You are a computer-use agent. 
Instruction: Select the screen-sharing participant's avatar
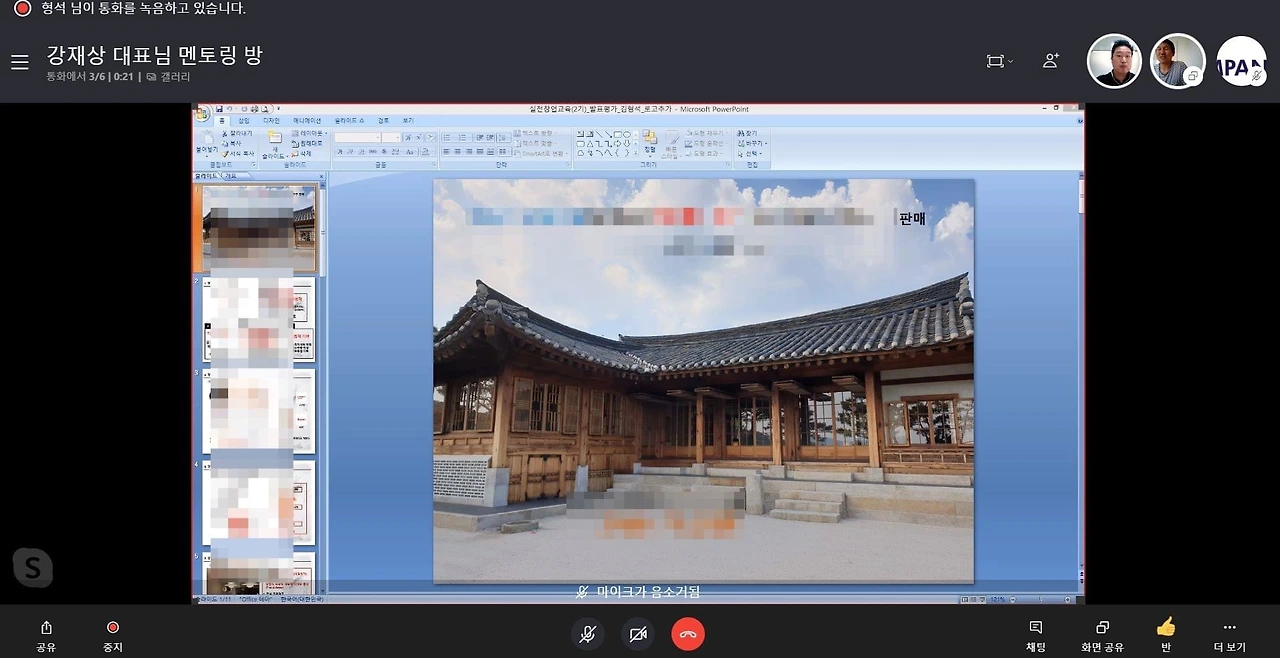[x=1177, y=61]
